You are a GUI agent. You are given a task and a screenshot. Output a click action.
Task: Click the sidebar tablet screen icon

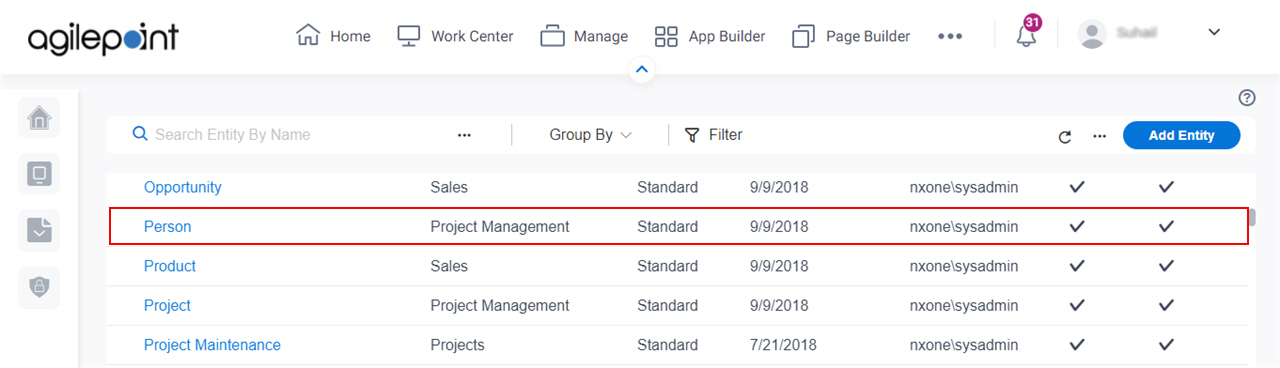[39, 174]
